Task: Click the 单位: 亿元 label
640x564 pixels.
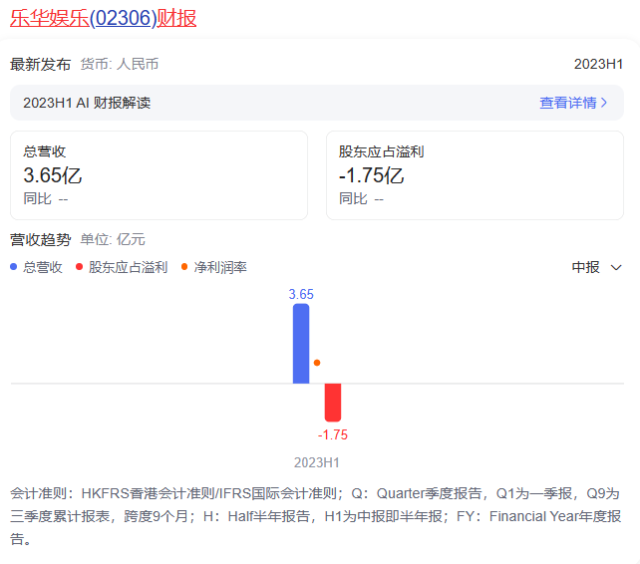Action: tap(113, 240)
